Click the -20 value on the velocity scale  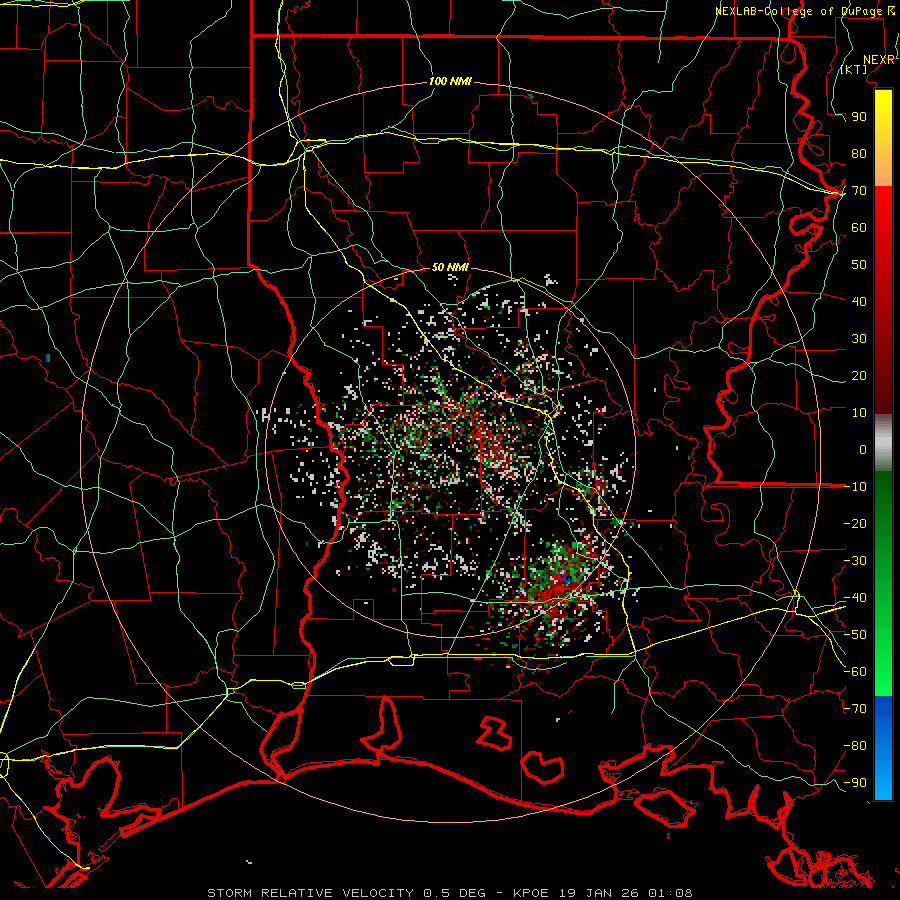(855, 524)
